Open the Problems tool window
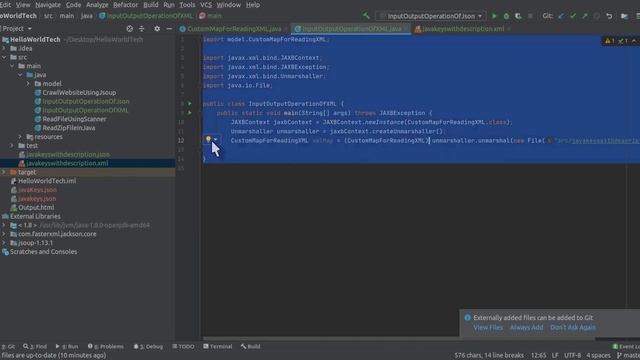640x360 pixels. click(x=106, y=346)
